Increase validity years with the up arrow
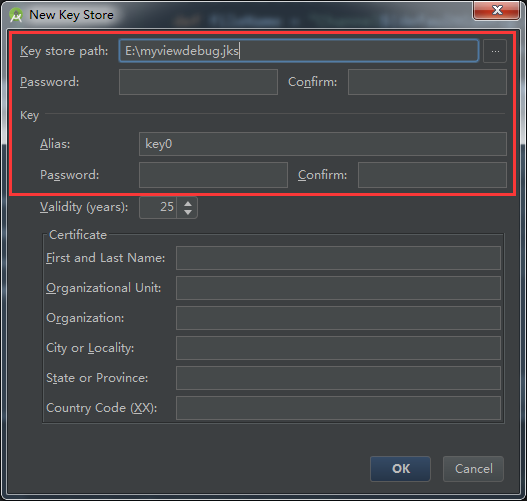The width and height of the screenshot is (527, 501). point(188,203)
